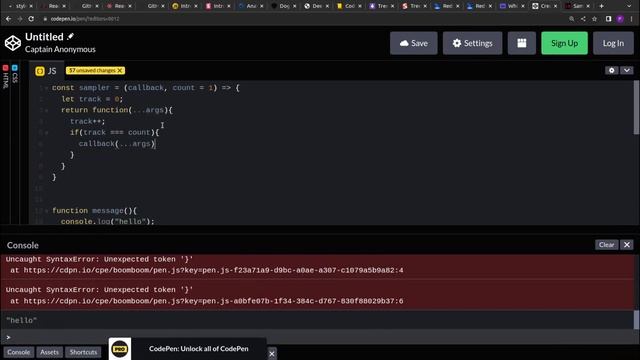Click the zoom magnifier icon in address bar
This screenshot has height=360, width=640.
[x=571, y=19]
